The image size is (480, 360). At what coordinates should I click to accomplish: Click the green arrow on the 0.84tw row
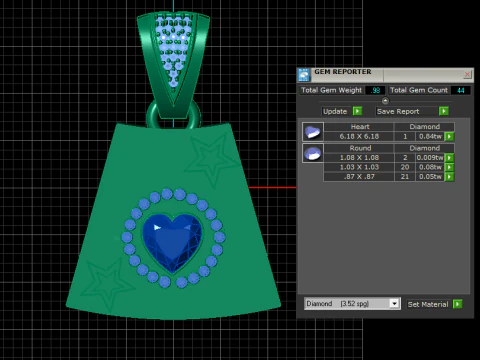pos(449,136)
